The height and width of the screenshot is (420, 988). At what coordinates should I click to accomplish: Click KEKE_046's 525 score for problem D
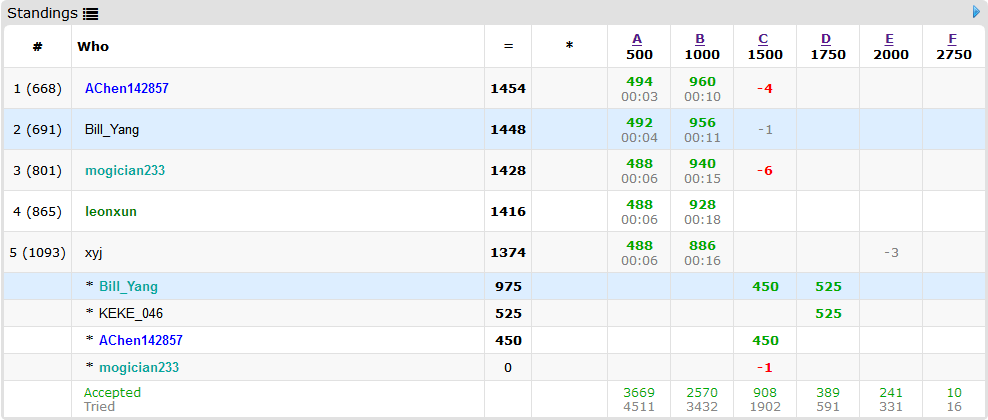coord(828,313)
